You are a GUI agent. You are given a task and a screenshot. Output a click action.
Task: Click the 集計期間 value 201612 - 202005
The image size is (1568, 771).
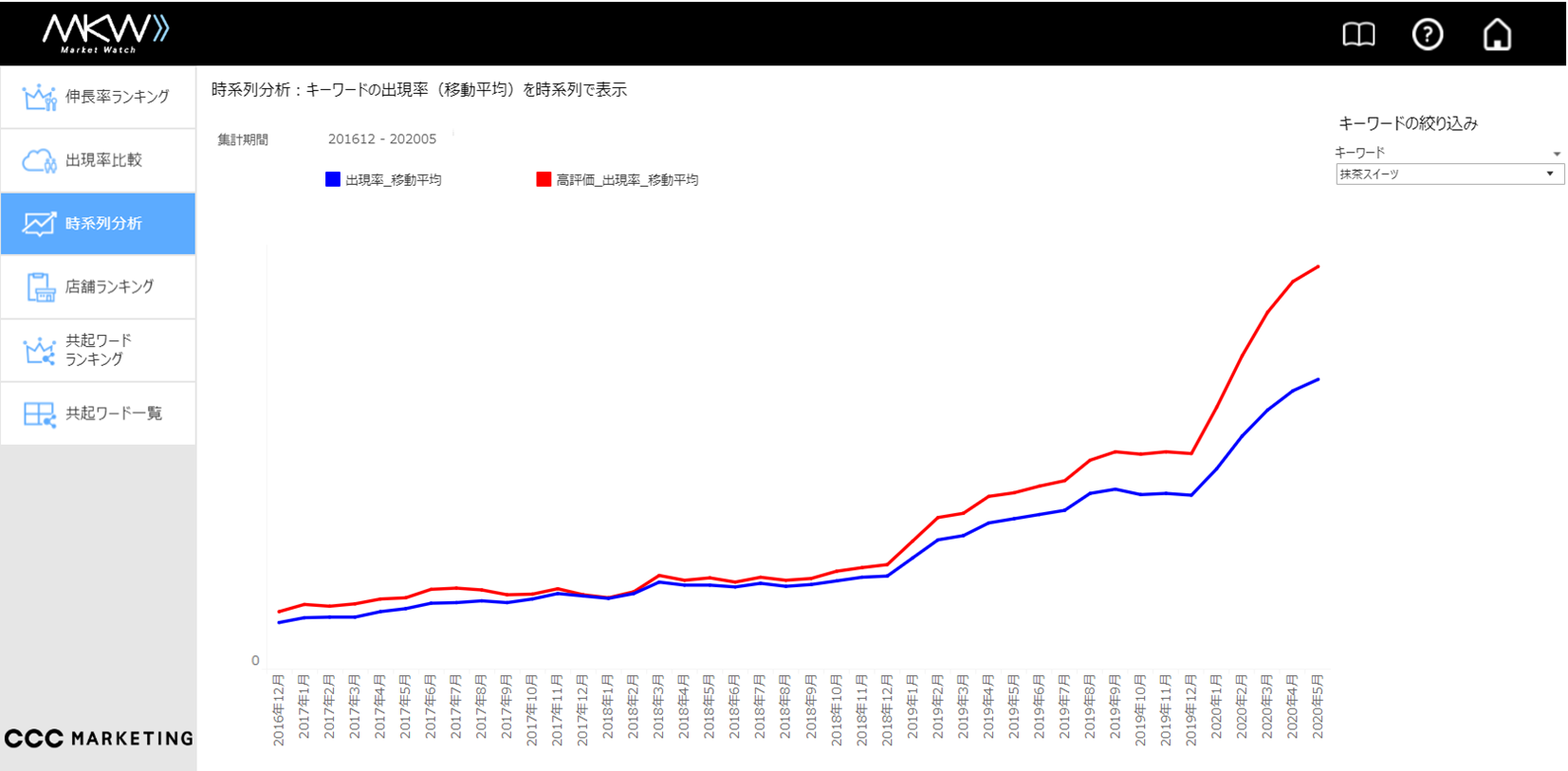click(382, 139)
